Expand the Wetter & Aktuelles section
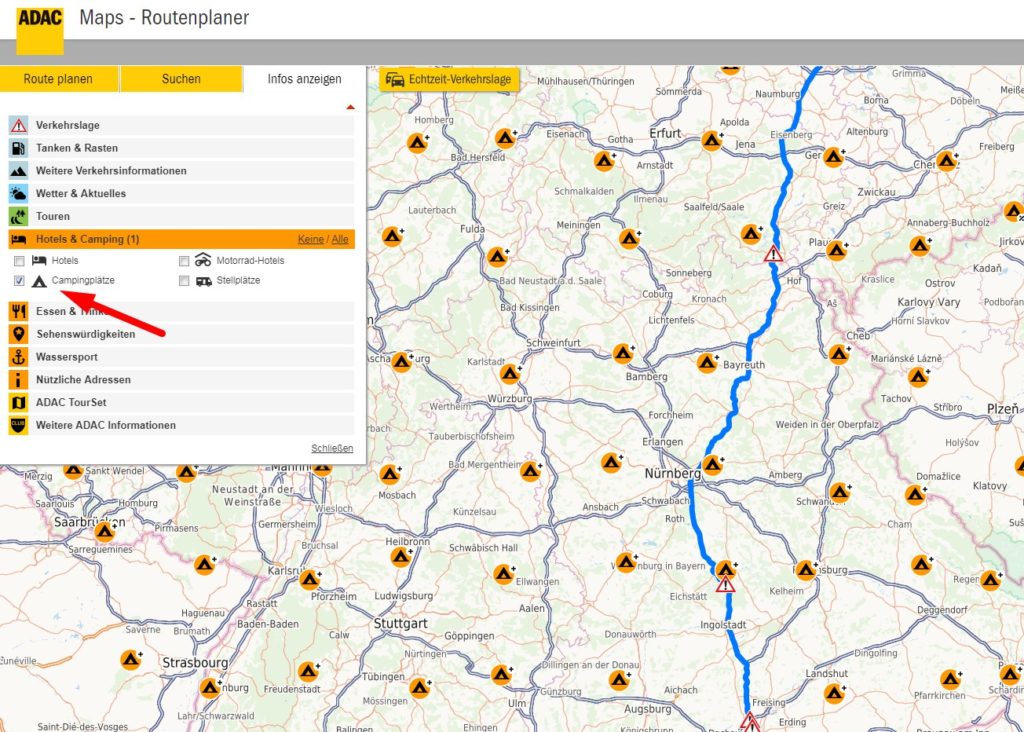The height and width of the screenshot is (732, 1024). (182, 194)
